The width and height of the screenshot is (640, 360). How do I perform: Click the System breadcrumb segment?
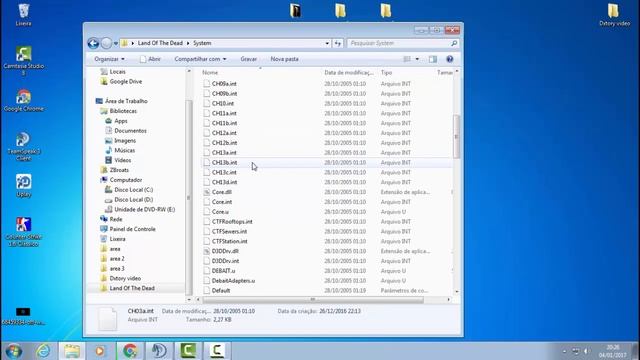click(x=202, y=43)
